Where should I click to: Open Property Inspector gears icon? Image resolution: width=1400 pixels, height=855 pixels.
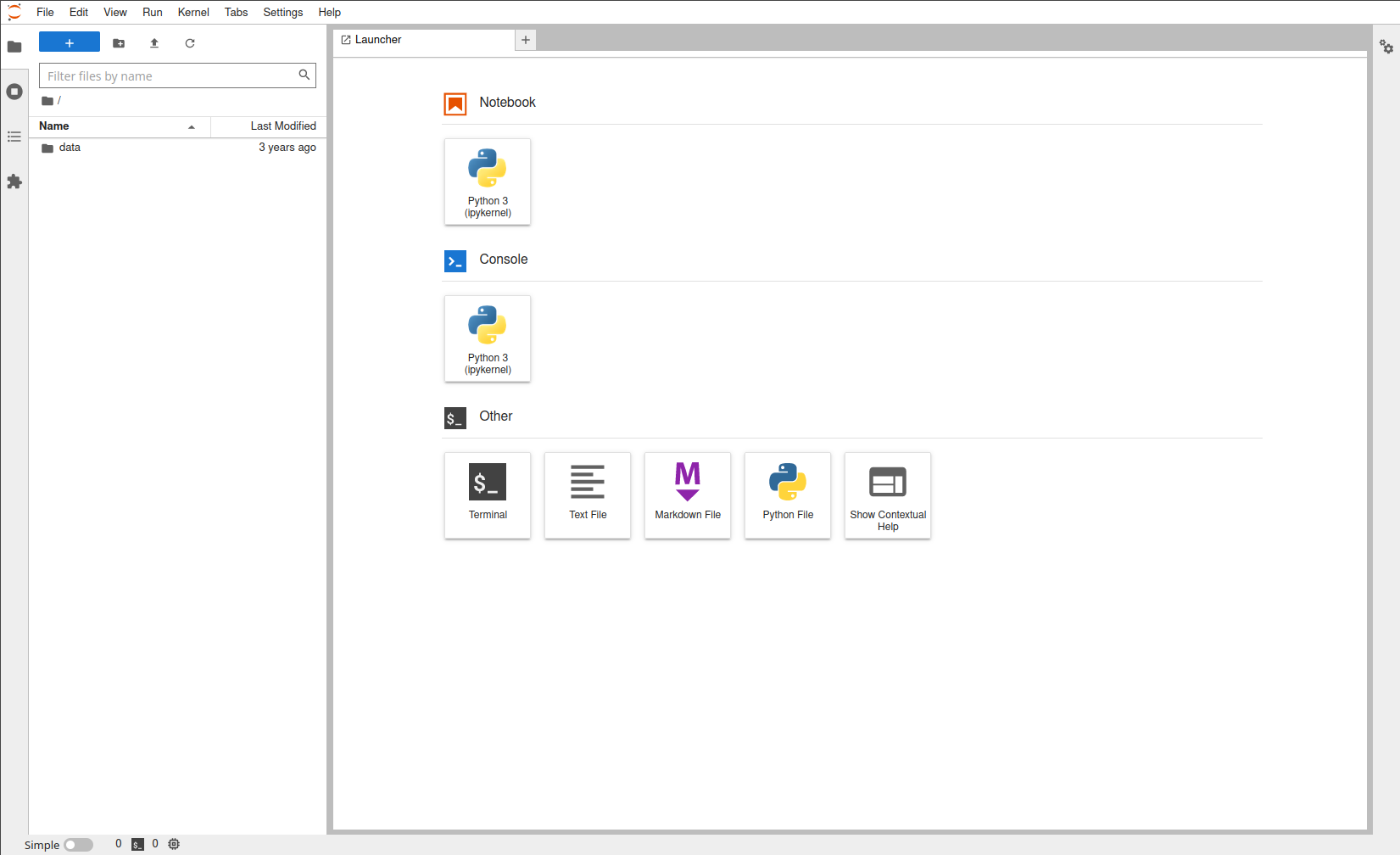pos(1386,47)
